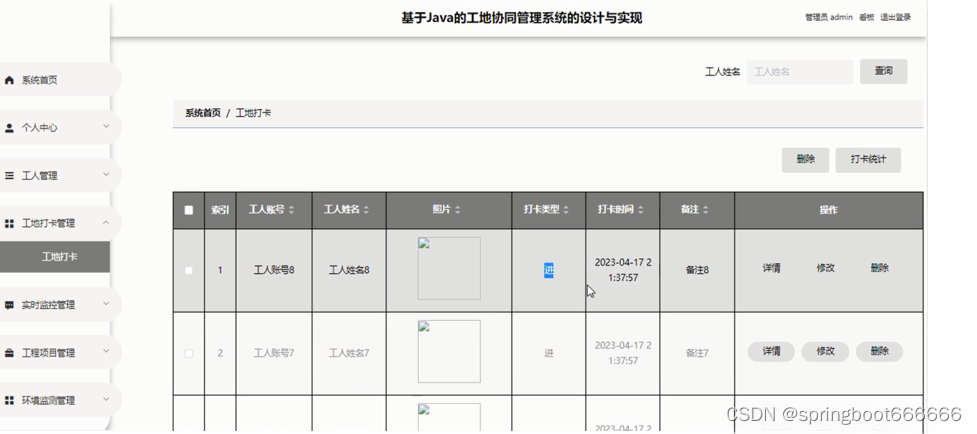
Task: Click the cell 备注8
Action: pos(697,270)
